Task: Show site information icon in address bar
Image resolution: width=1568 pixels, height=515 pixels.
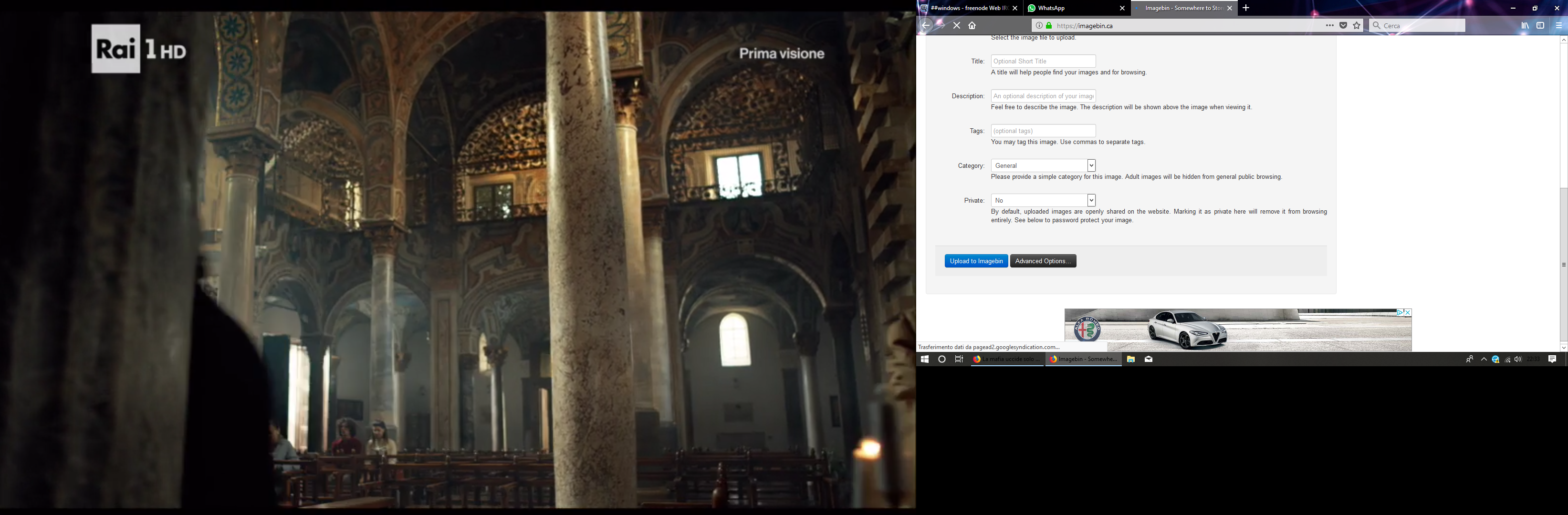Action: tap(1039, 26)
